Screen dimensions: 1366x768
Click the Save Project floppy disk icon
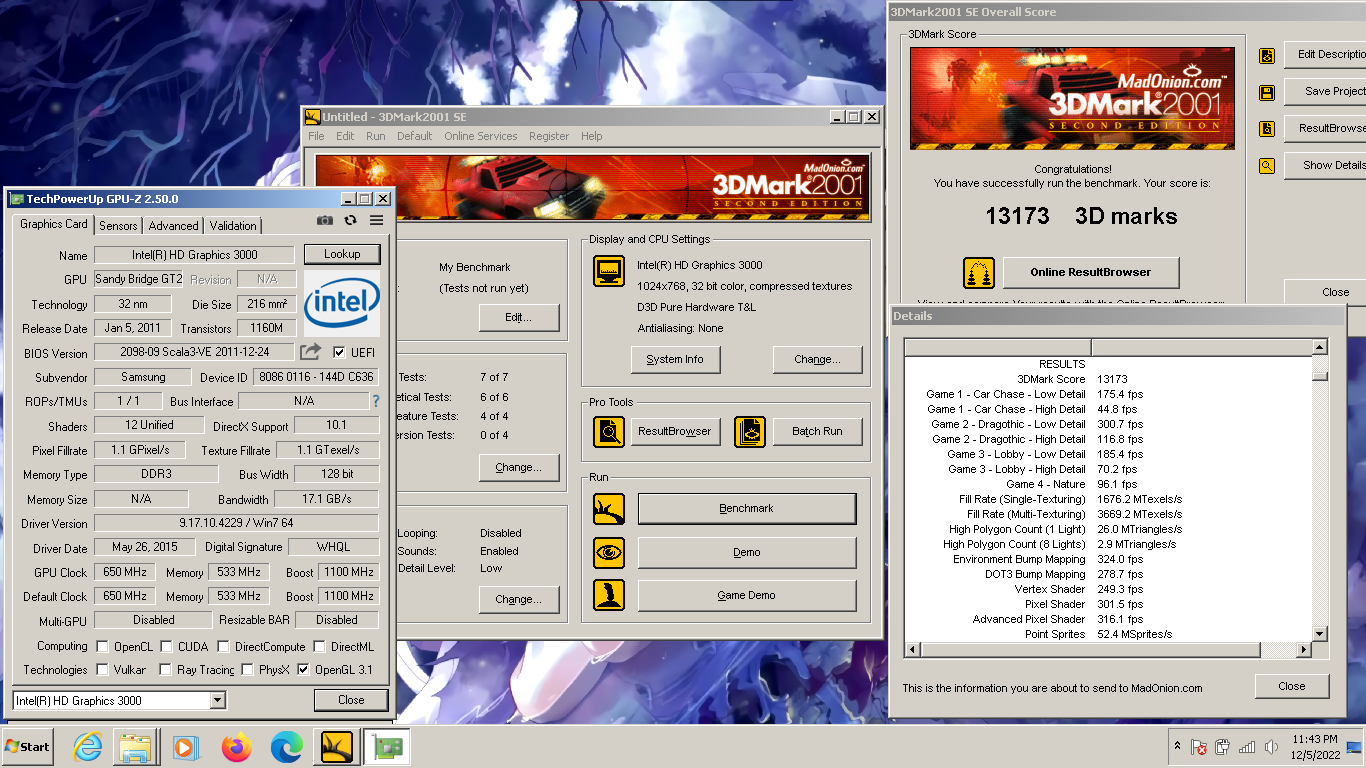[1267, 92]
